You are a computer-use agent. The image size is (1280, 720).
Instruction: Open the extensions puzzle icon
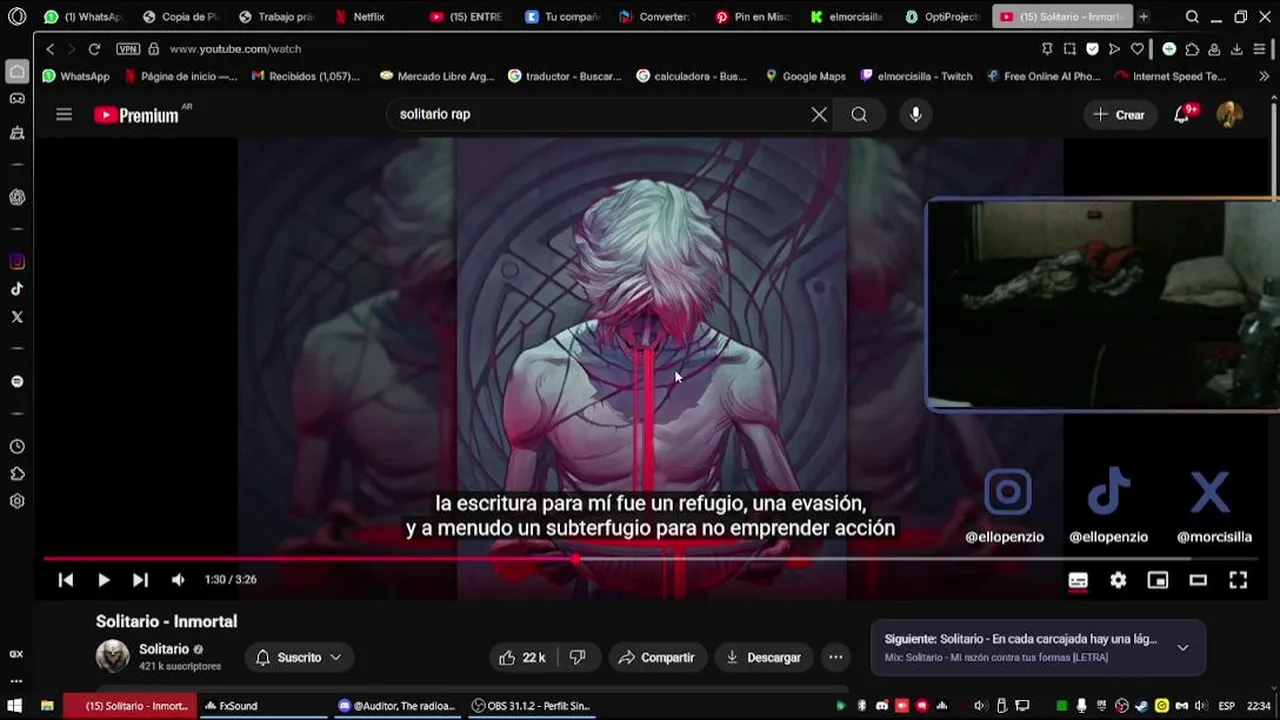(x=1192, y=49)
